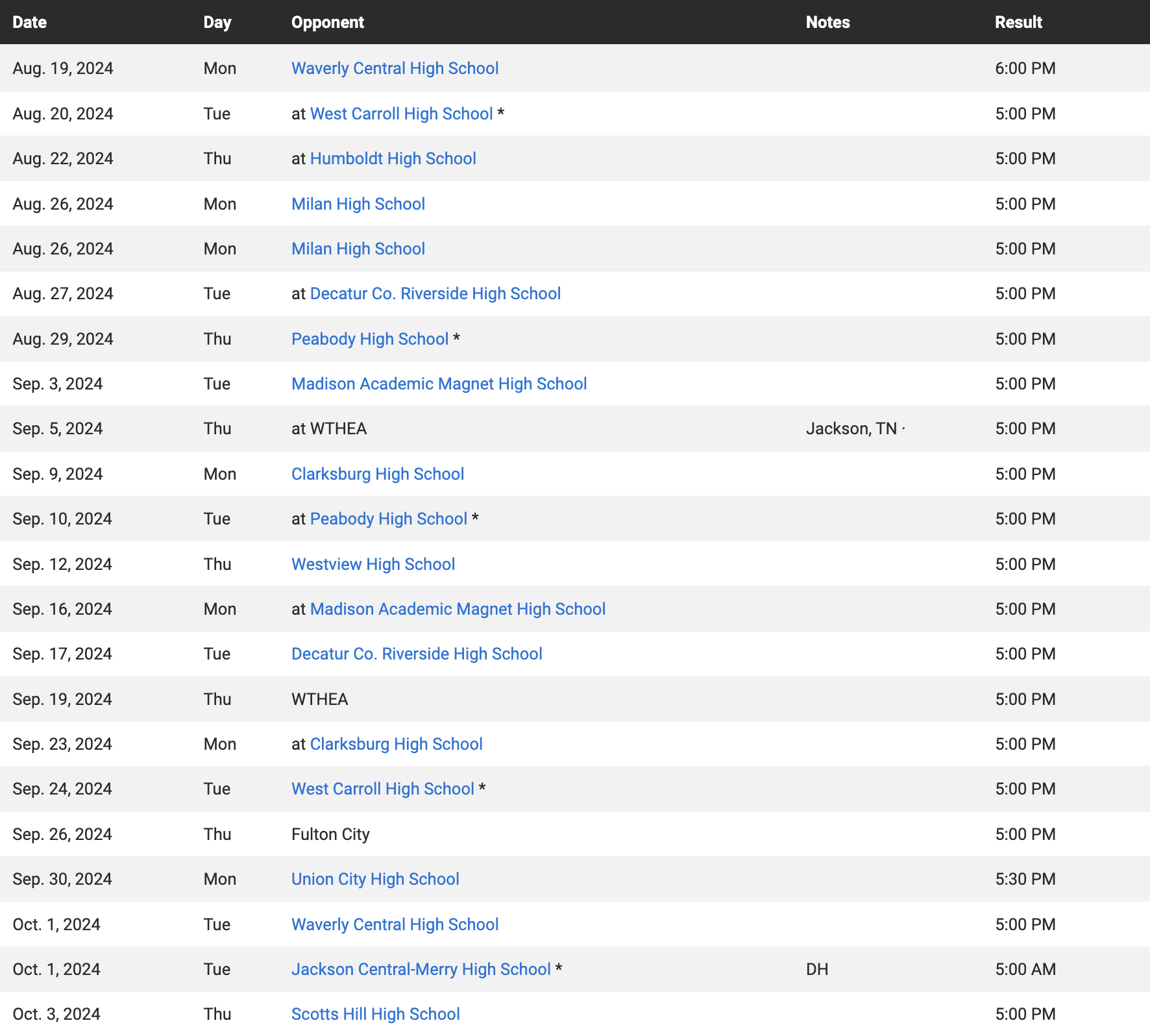Open Madison Academic Magnet link on Sep. 16
1150x1036 pixels.
[x=458, y=609]
